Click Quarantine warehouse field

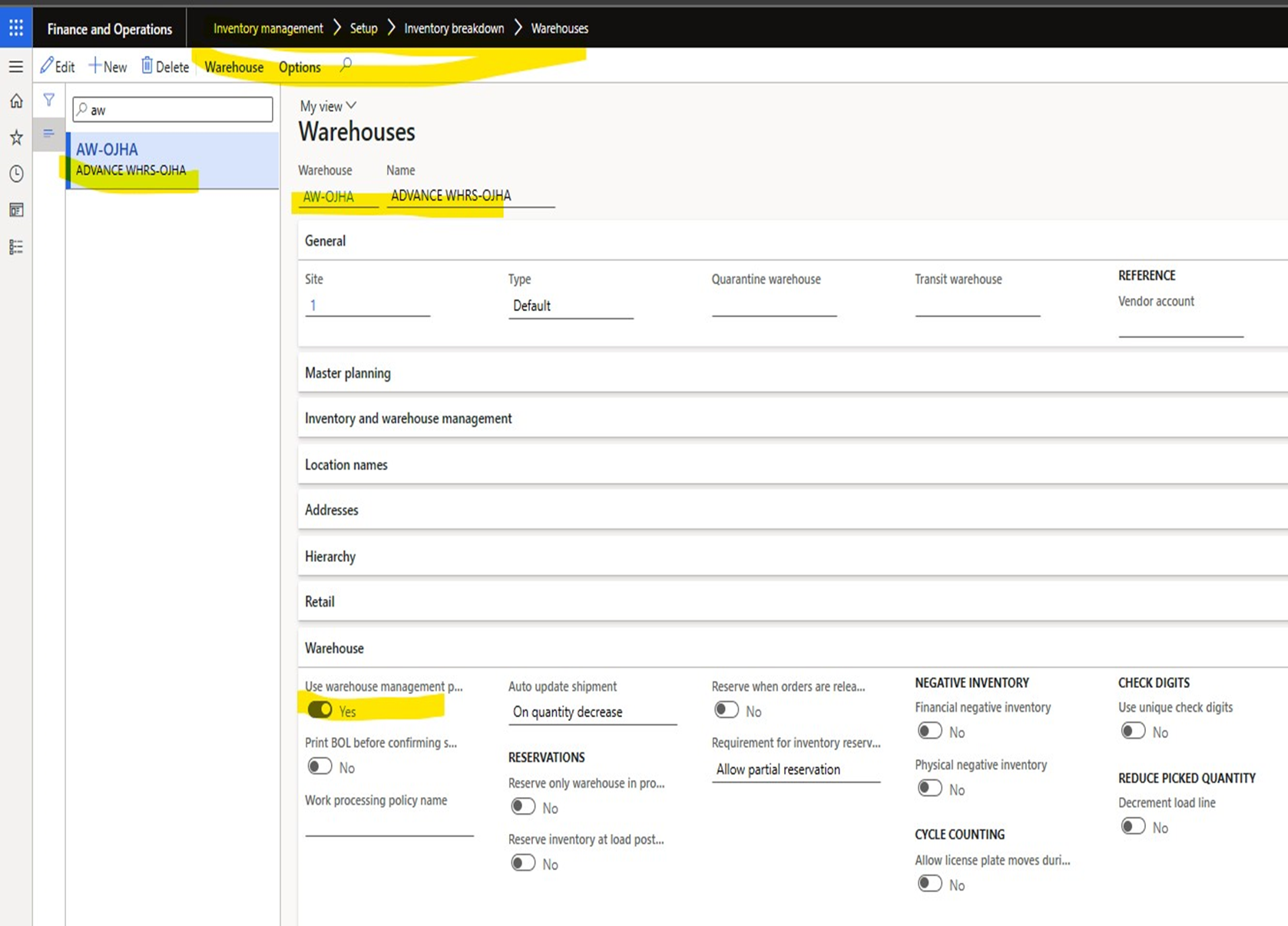click(x=774, y=305)
